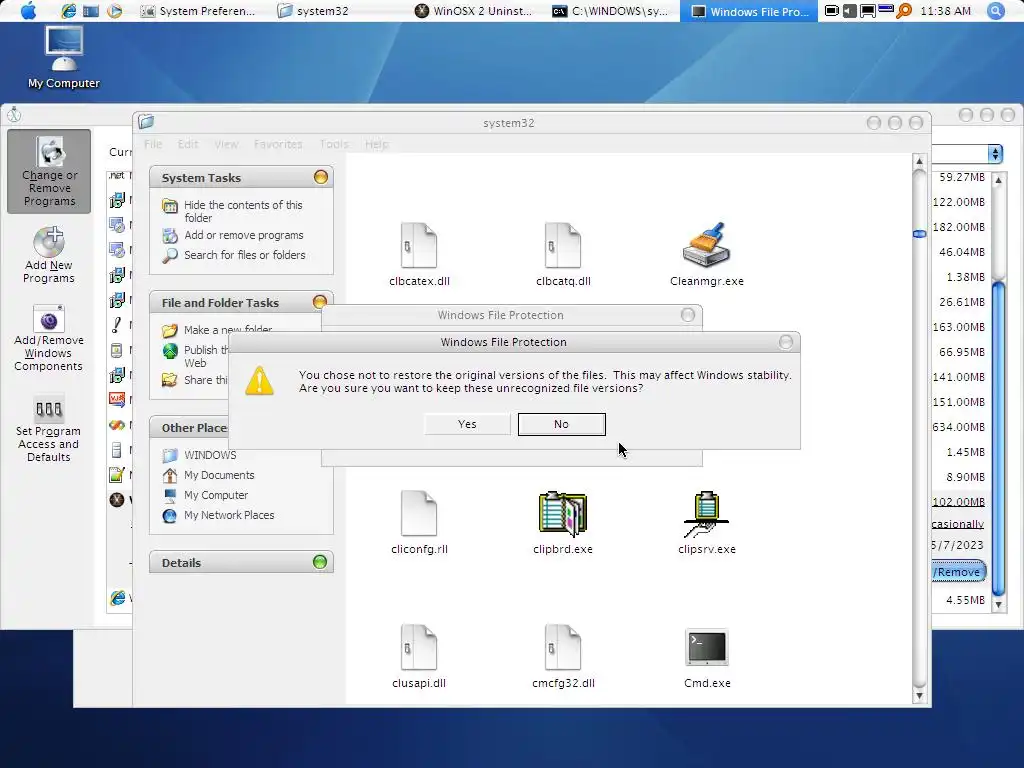
Task: Select the clbcatq.dll file icon
Action: click(x=563, y=245)
